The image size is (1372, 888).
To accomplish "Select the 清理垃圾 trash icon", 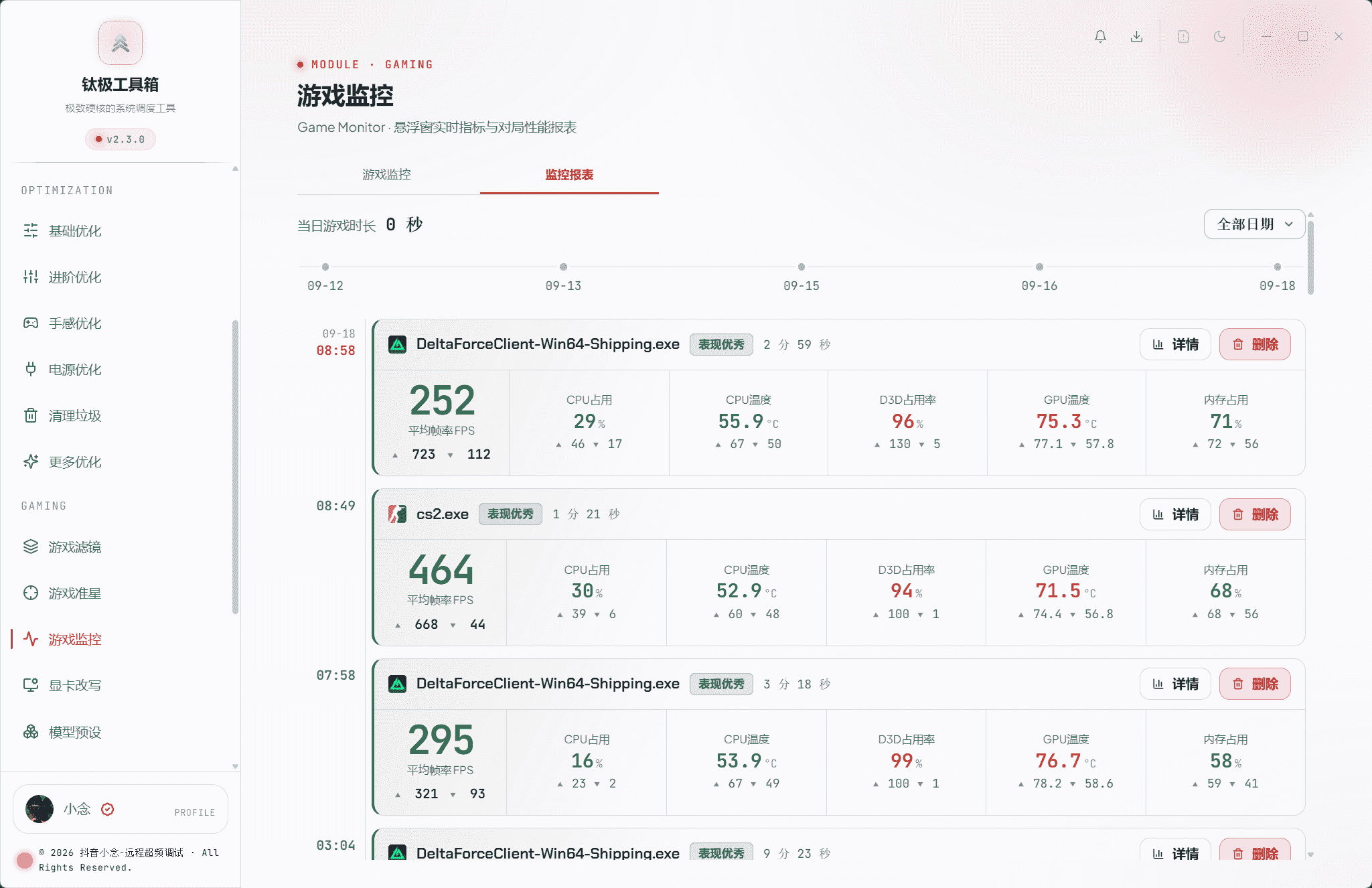I will pos(31,416).
